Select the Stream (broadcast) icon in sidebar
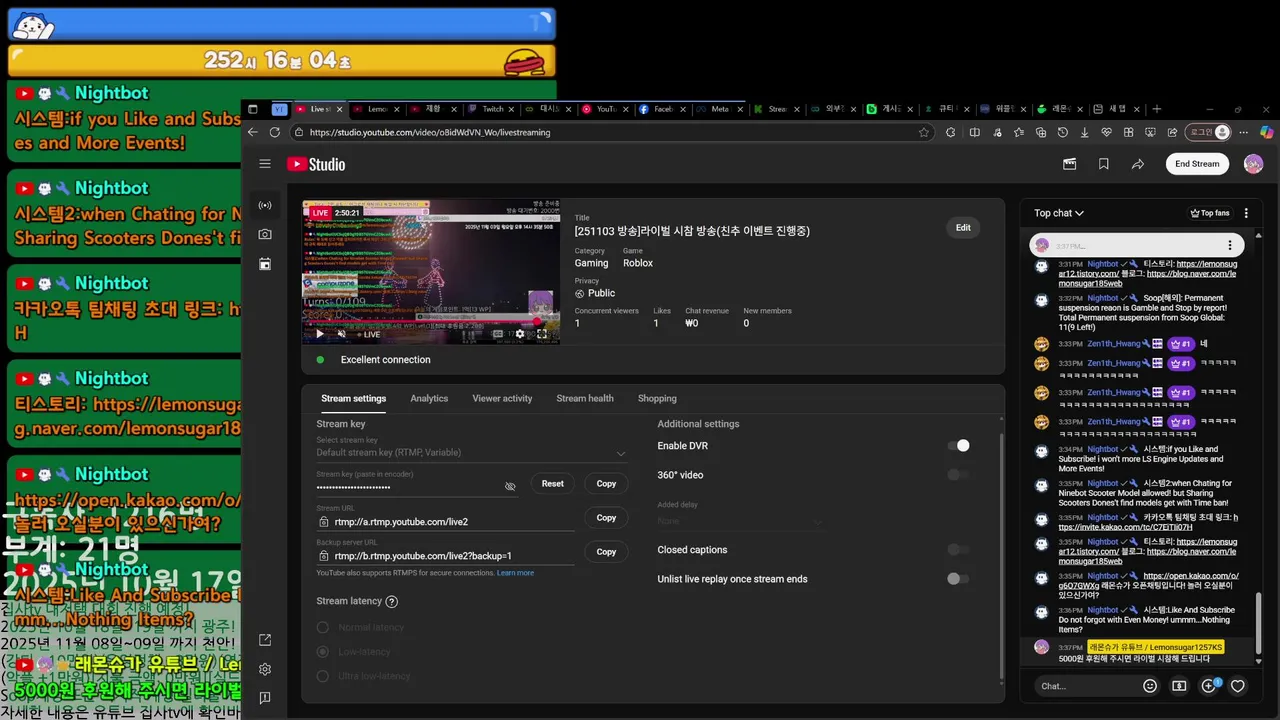Image resolution: width=1280 pixels, height=720 pixels. (265, 205)
